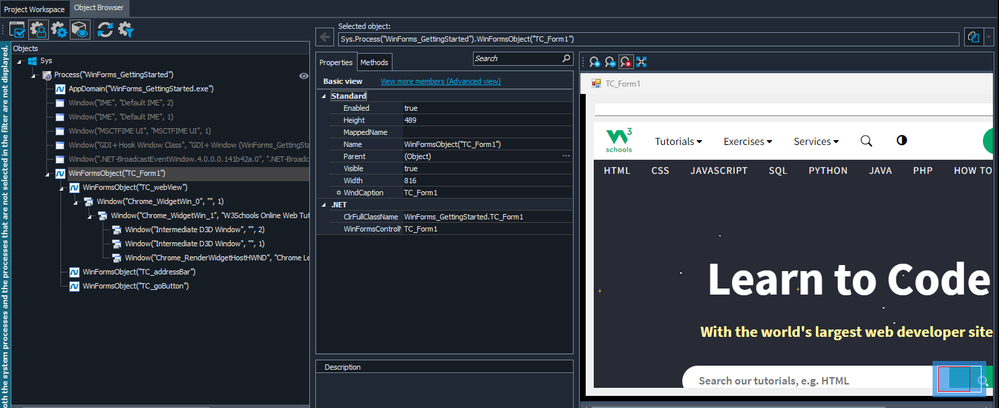The width and height of the screenshot is (999, 408).
Task: Click the Search input field in Properties
Action: coord(515,60)
